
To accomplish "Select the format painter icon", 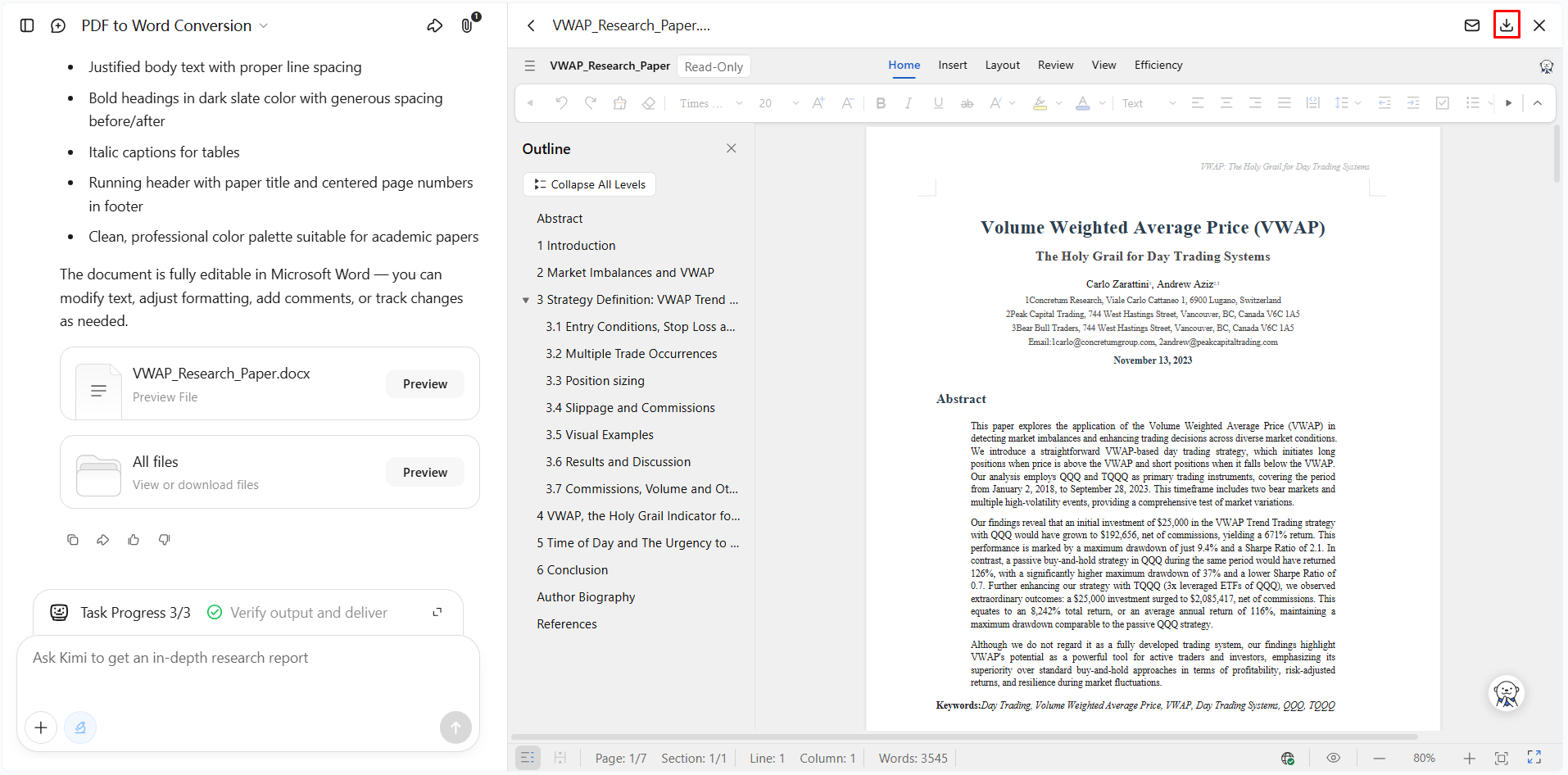I will 619,103.
